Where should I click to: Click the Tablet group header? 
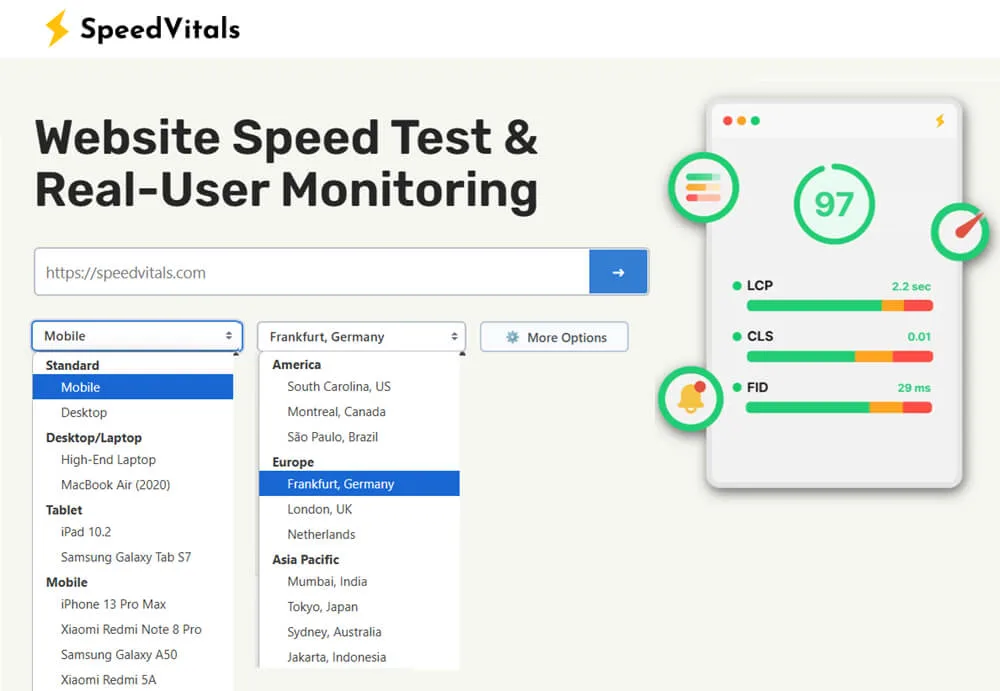[64, 510]
